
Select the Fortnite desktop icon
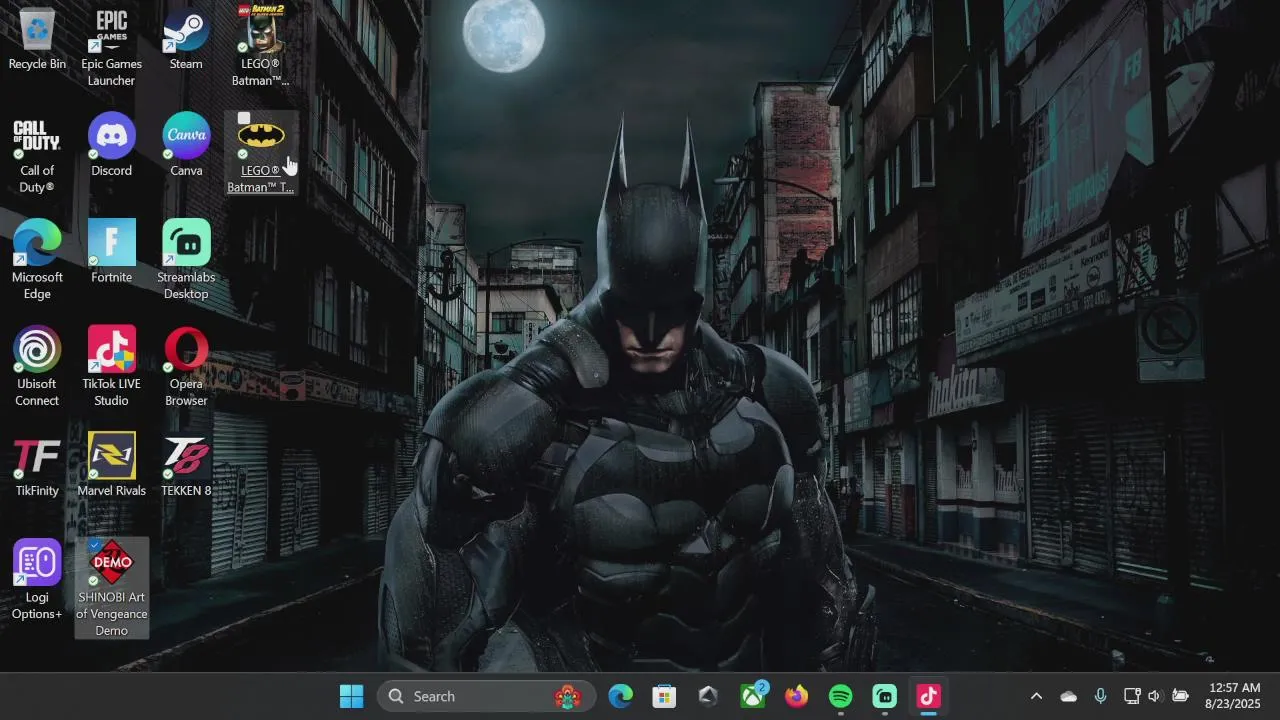[111, 252]
